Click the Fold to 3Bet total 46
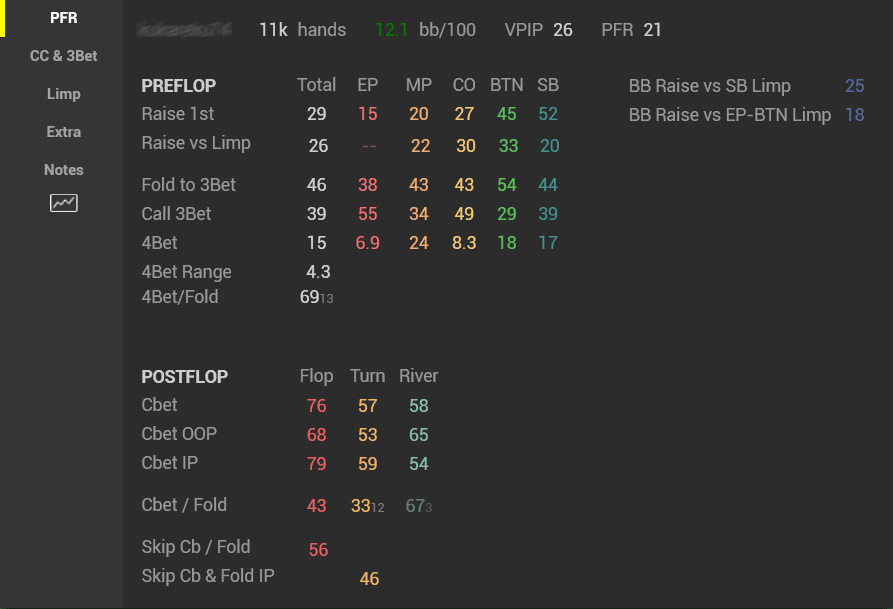 click(x=317, y=185)
